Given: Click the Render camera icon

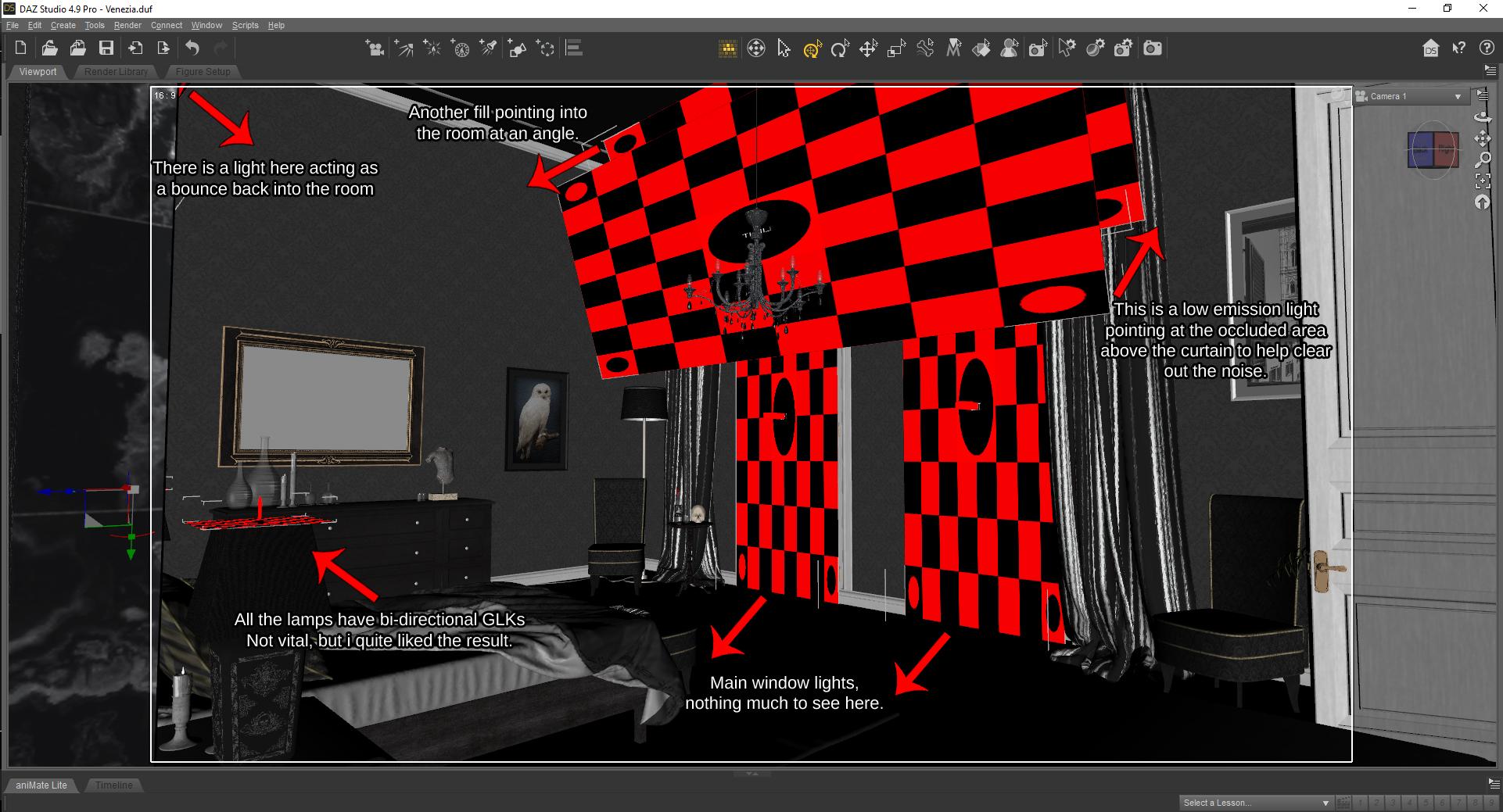Looking at the screenshot, I should (1153, 48).
